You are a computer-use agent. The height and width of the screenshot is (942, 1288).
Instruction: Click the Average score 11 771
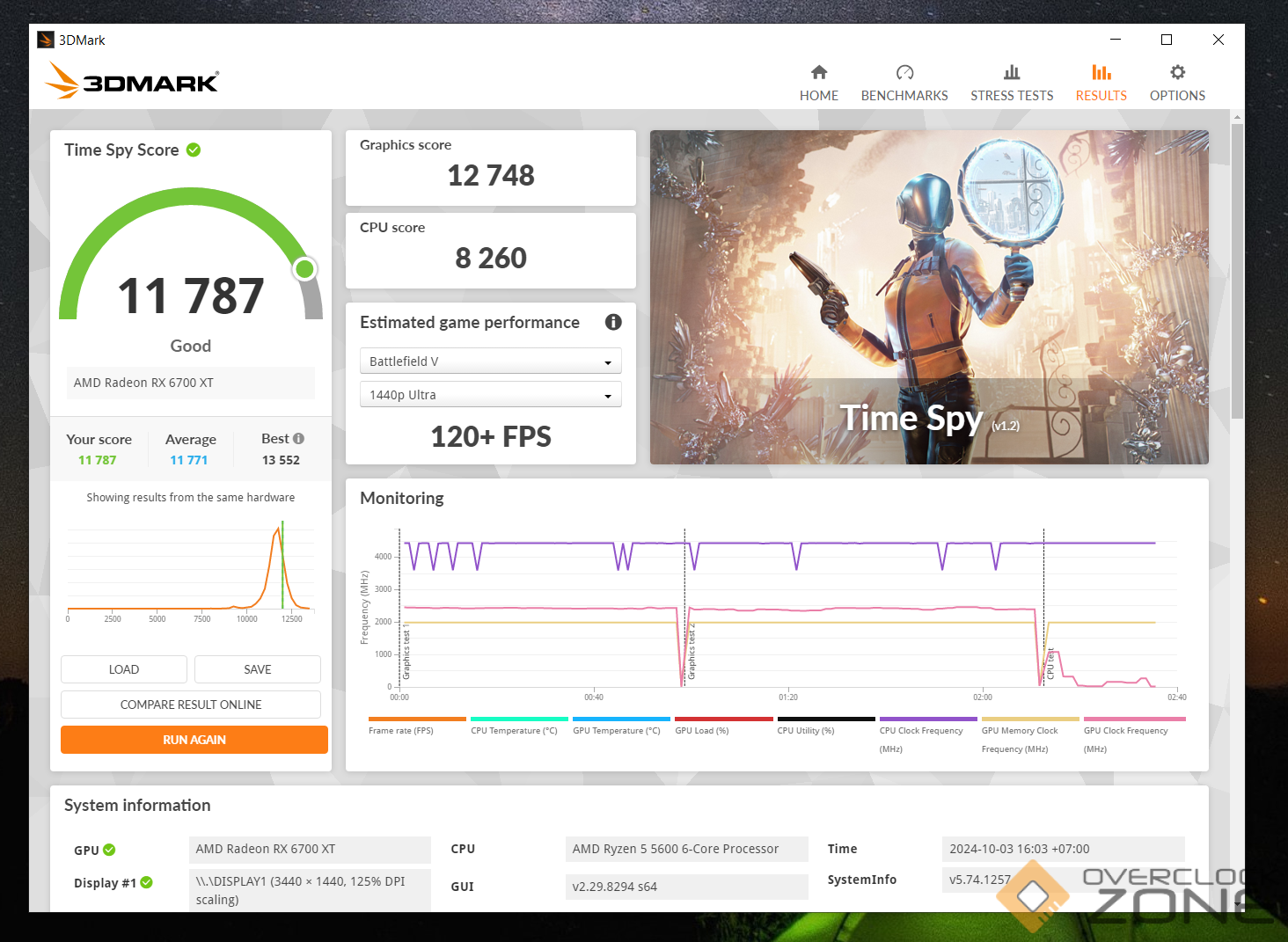[189, 460]
